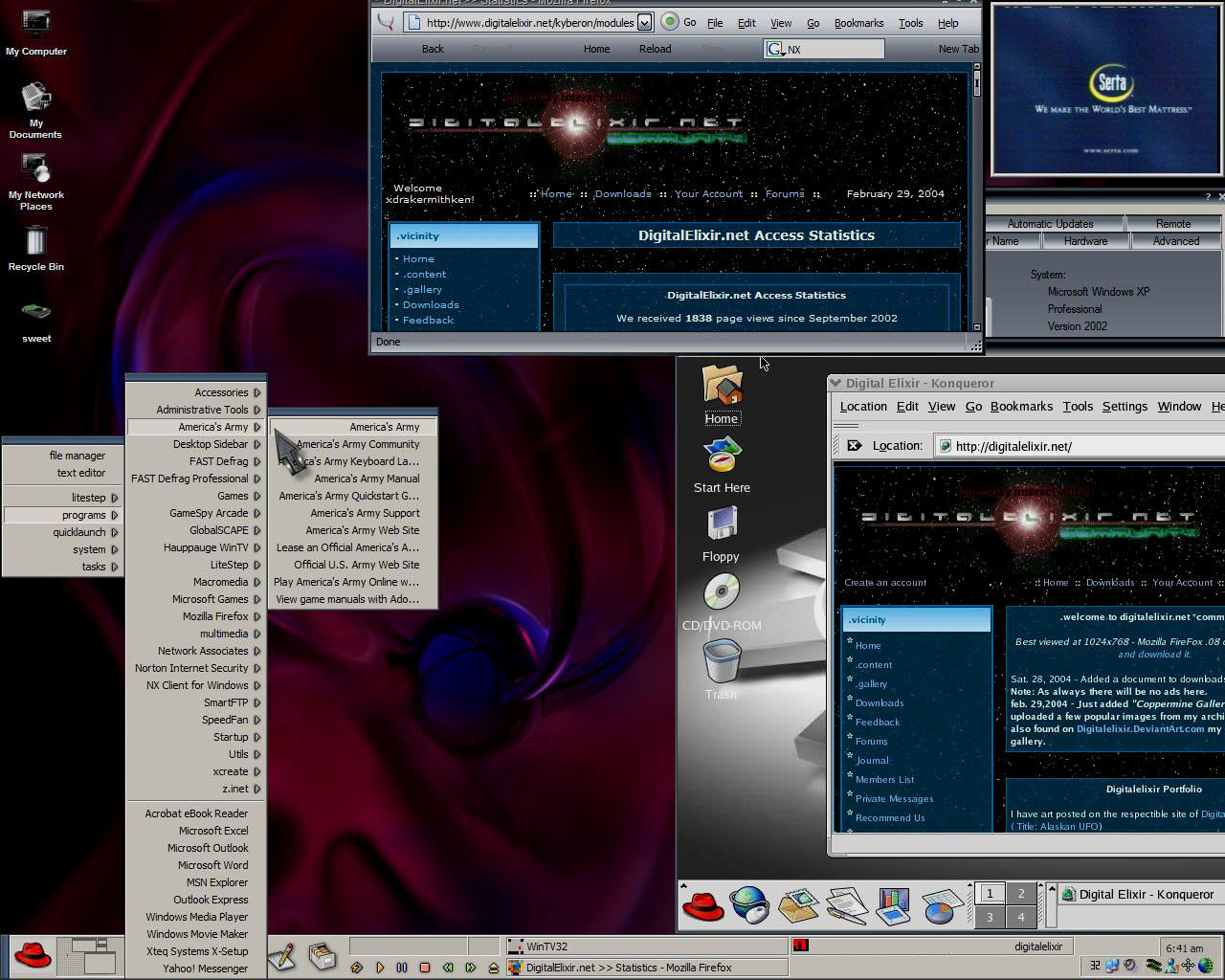The width and height of the screenshot is (1225, 980).
Task: Click the Stop button in taskbar media controls
Action: pos(425,968)
